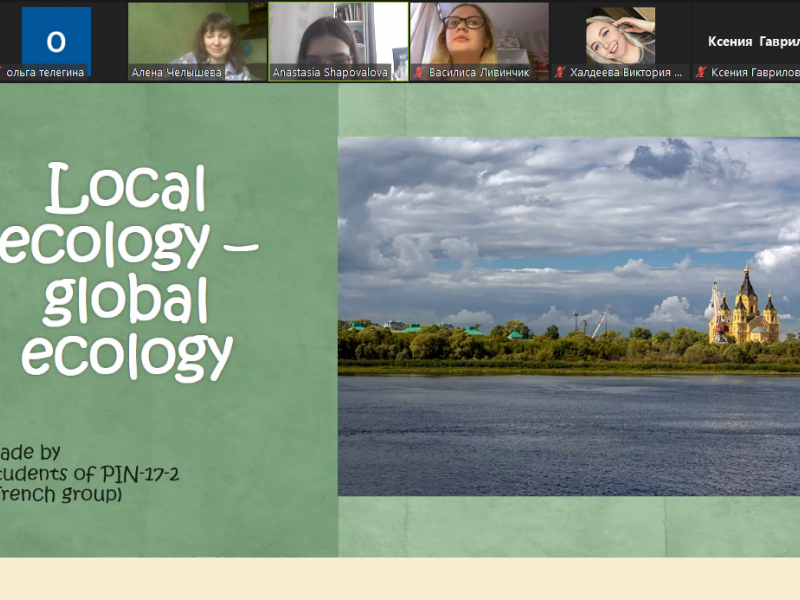Click the yellow cathedral in the photo

click(745, 308)
